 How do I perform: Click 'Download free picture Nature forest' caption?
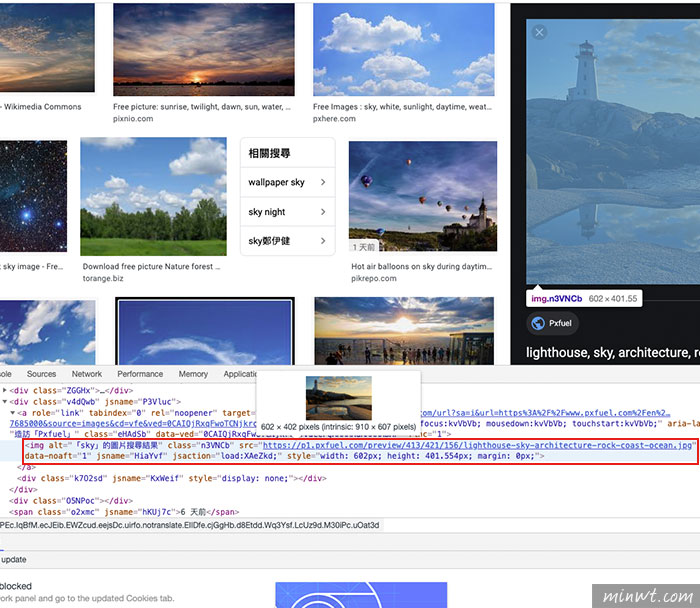click(x=151, y=267)
